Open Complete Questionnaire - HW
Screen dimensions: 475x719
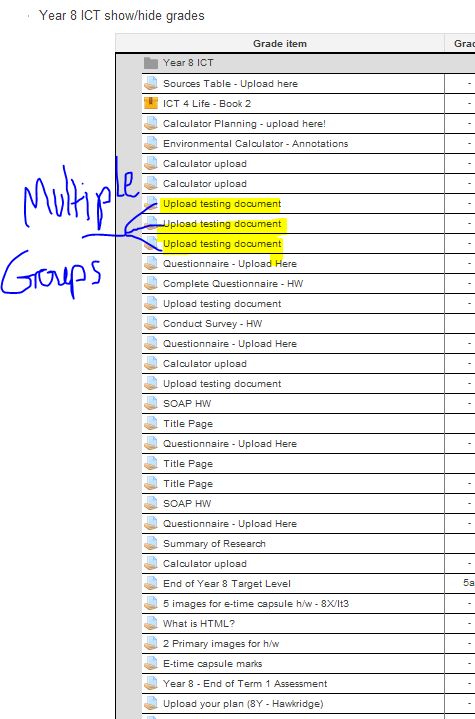coord(233,283)
